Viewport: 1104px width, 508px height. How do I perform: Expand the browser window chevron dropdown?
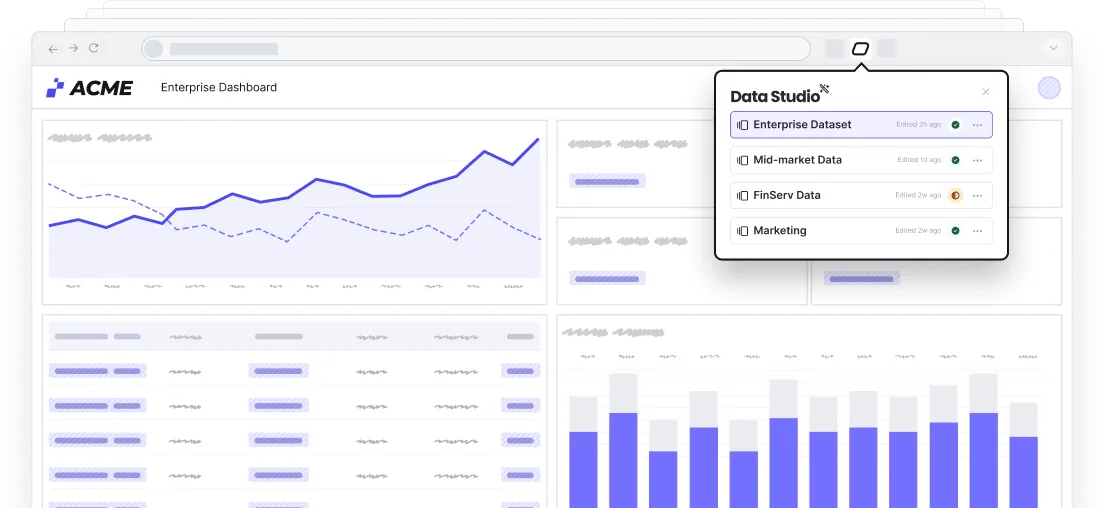[1053, 49]
